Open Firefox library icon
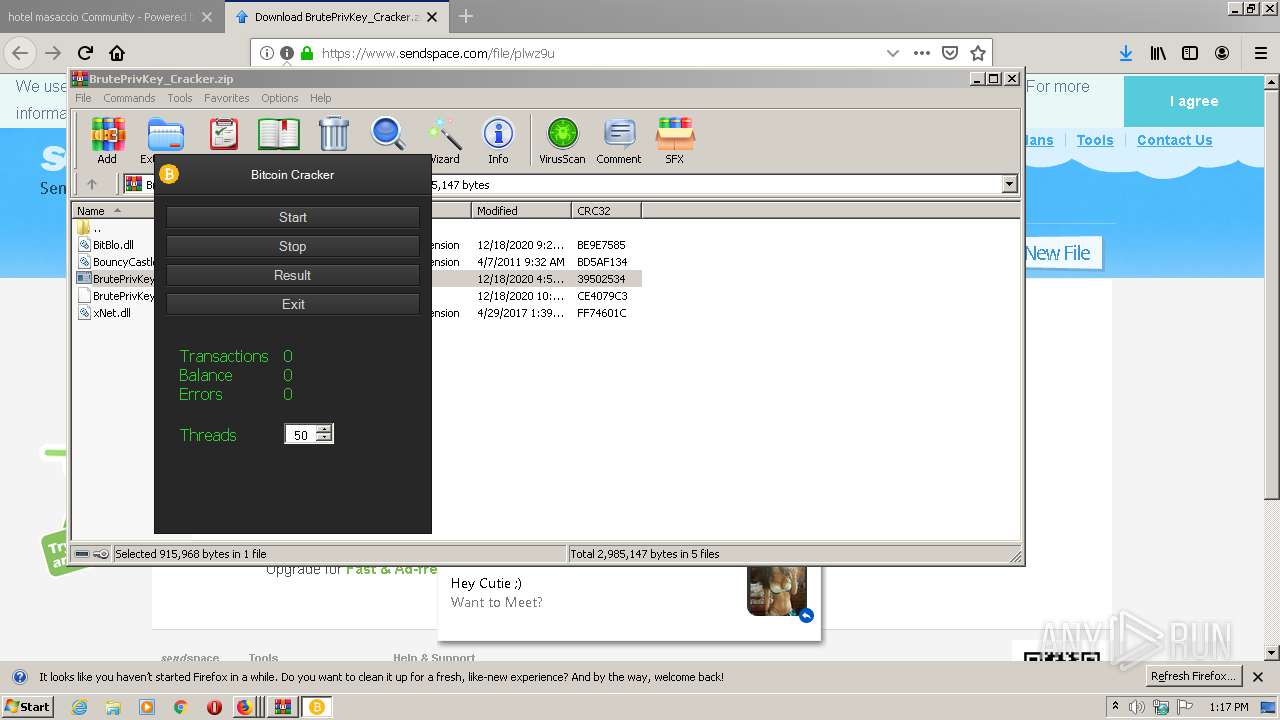 [1158, 53]
